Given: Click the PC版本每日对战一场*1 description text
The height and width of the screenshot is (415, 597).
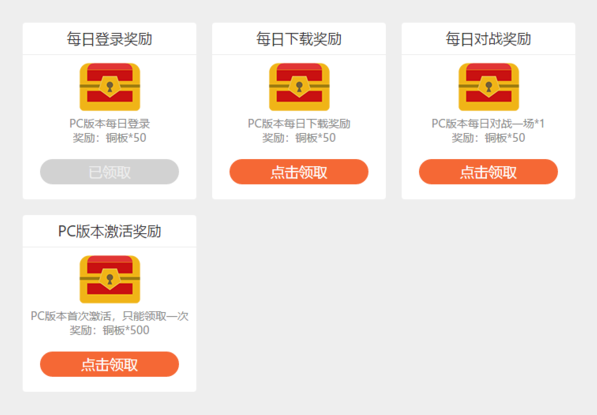Looking at the screenshot, I should click(488, 124).
